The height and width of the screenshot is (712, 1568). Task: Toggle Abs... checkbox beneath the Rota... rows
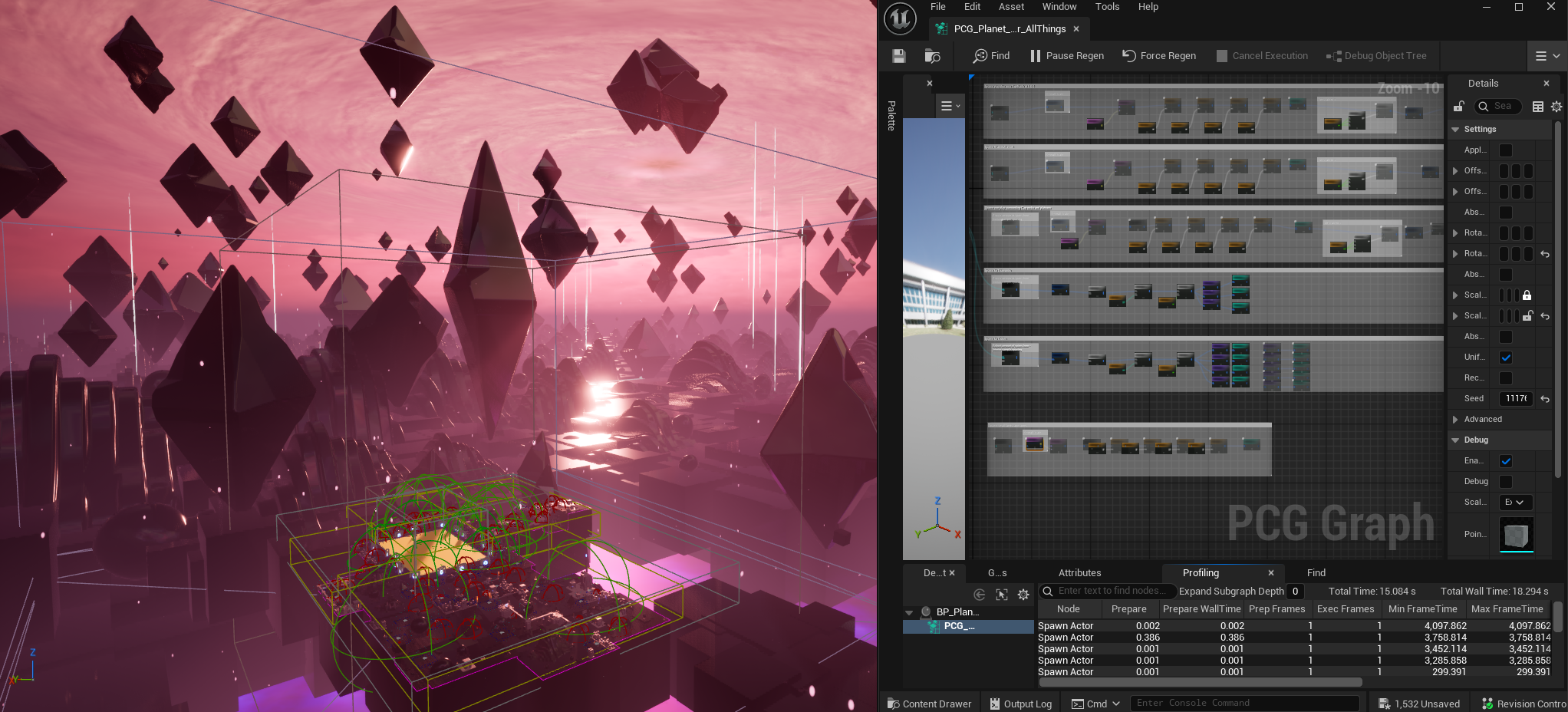pos(1506,275)
